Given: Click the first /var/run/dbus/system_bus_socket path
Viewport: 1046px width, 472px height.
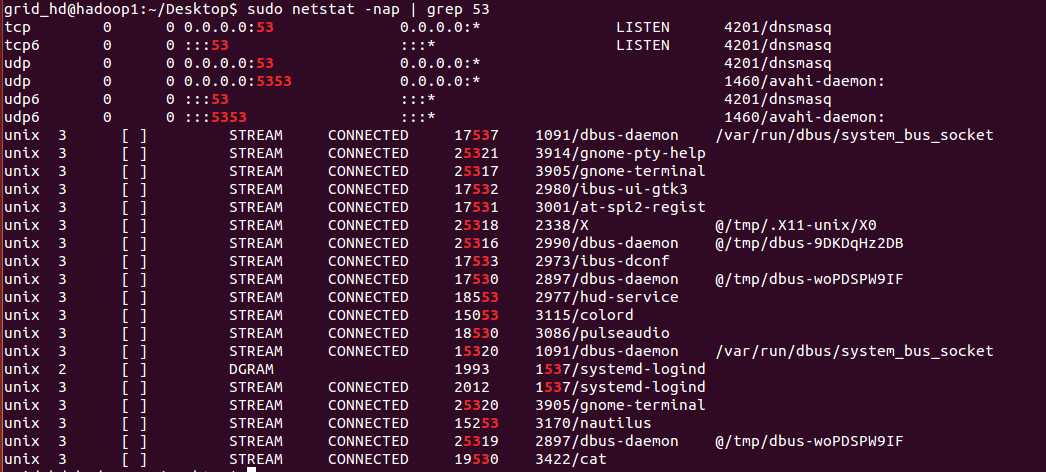Looking at the screenshot, I should tap(854, 135).
